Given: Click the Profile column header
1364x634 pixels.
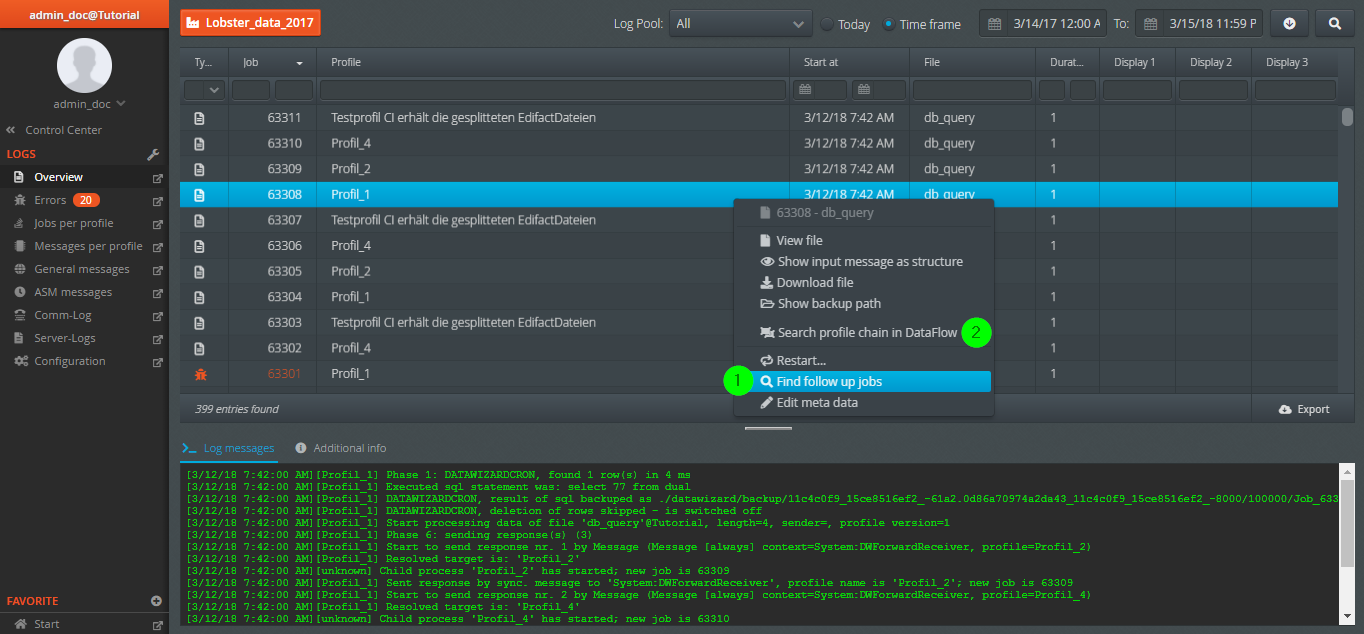Looking at the screenshot, I should (x=554, y=62).
